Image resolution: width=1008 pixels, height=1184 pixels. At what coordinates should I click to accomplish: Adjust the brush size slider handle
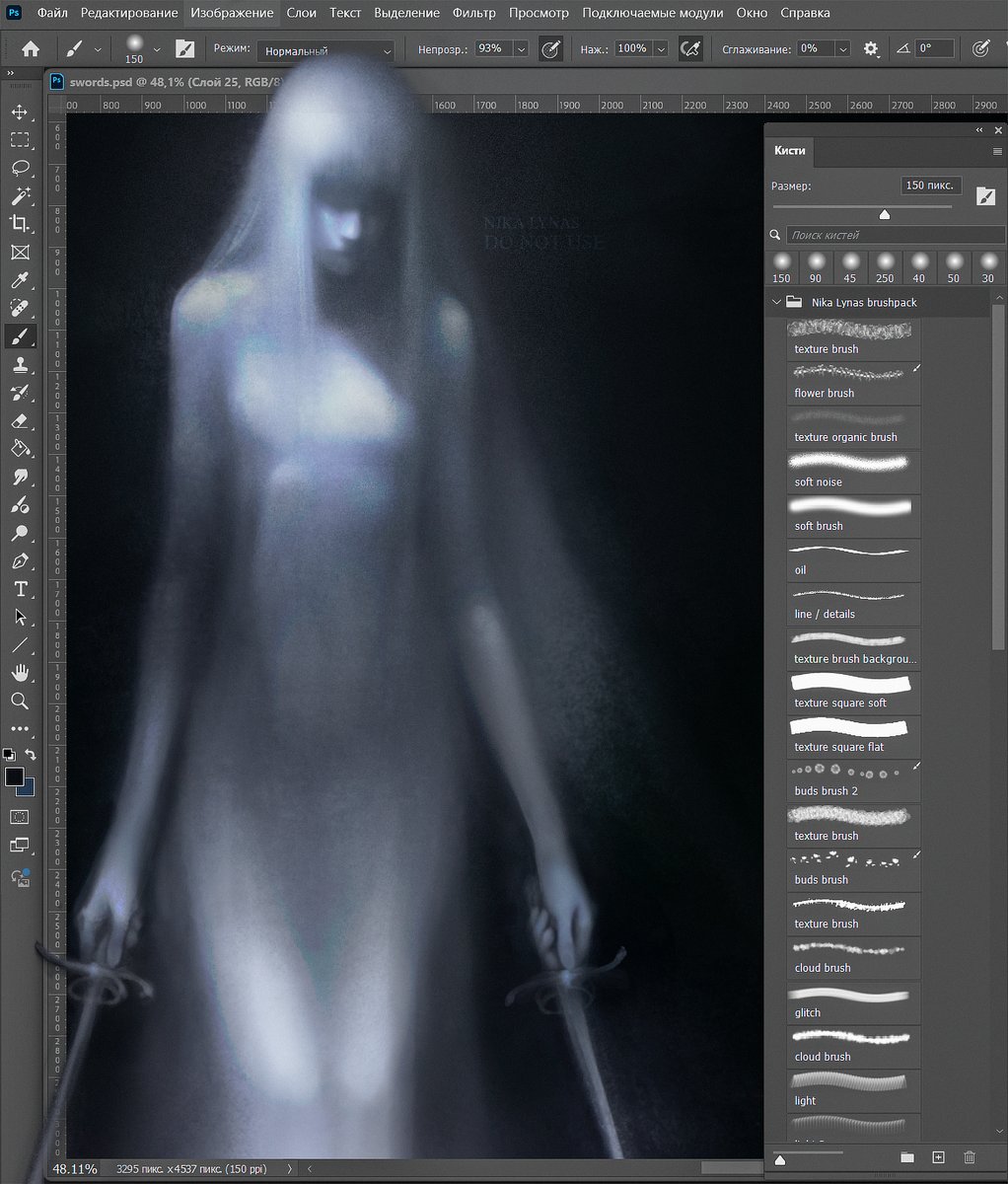click(885, 214)
